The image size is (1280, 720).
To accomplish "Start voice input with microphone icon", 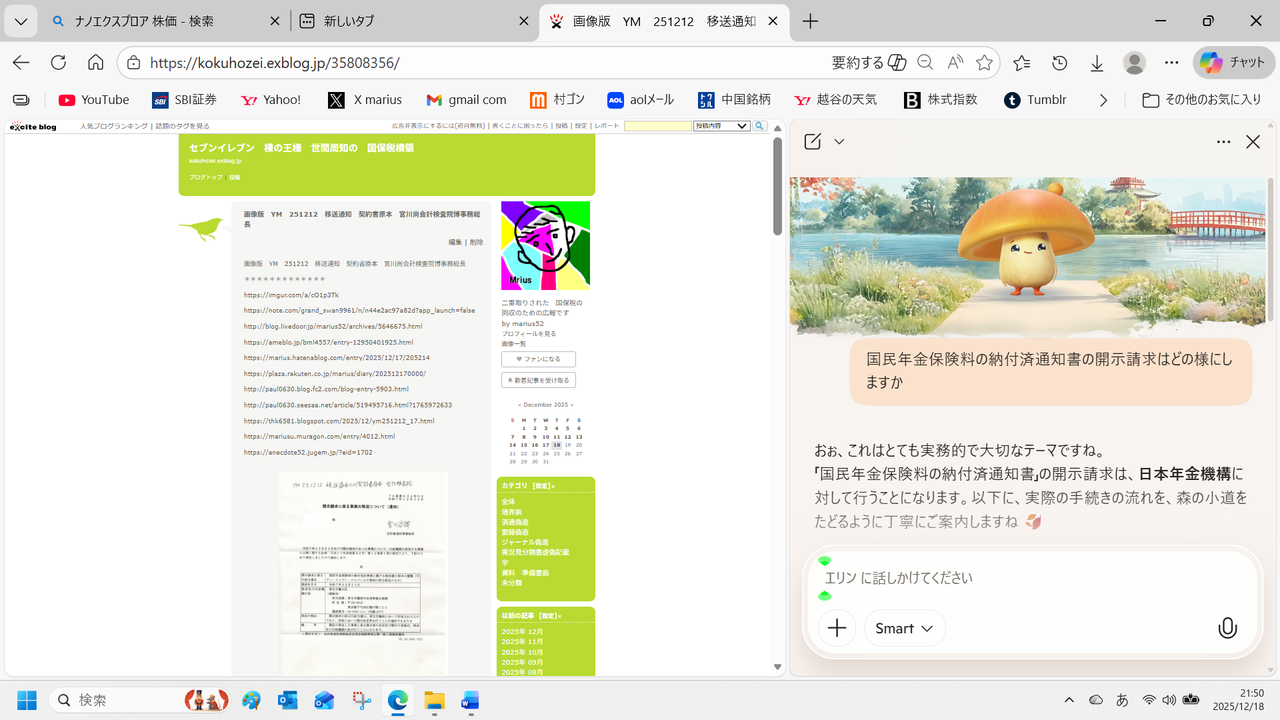I will pos(1228,628).
